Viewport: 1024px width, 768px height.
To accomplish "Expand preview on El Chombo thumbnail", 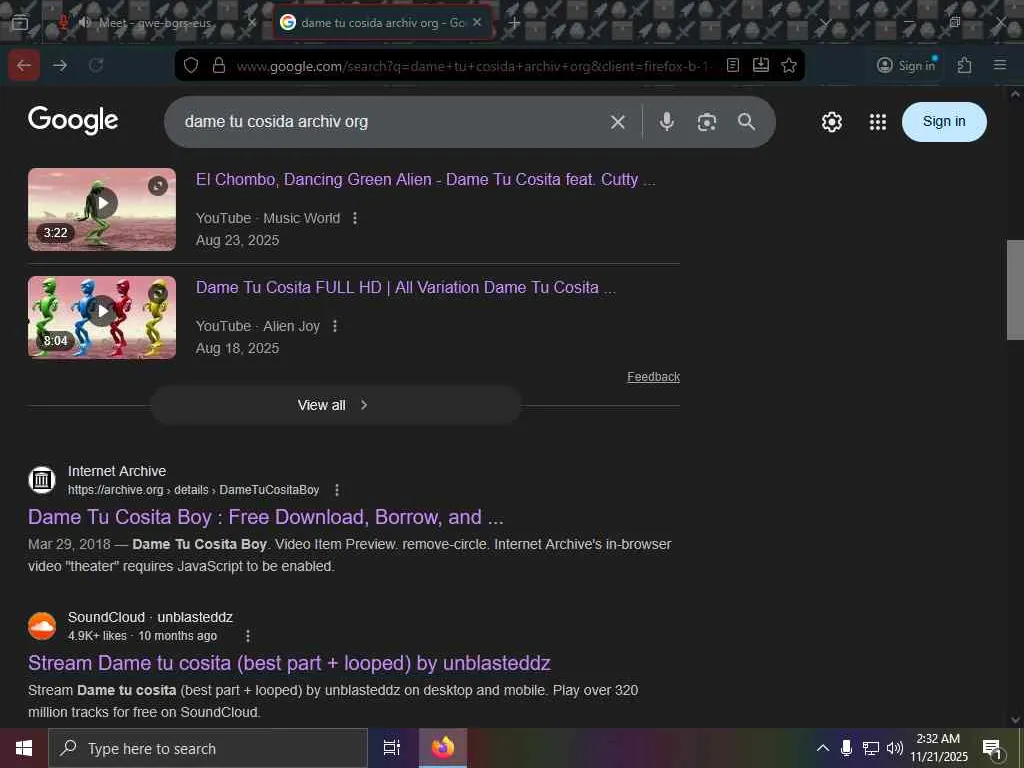I will 157,186.
